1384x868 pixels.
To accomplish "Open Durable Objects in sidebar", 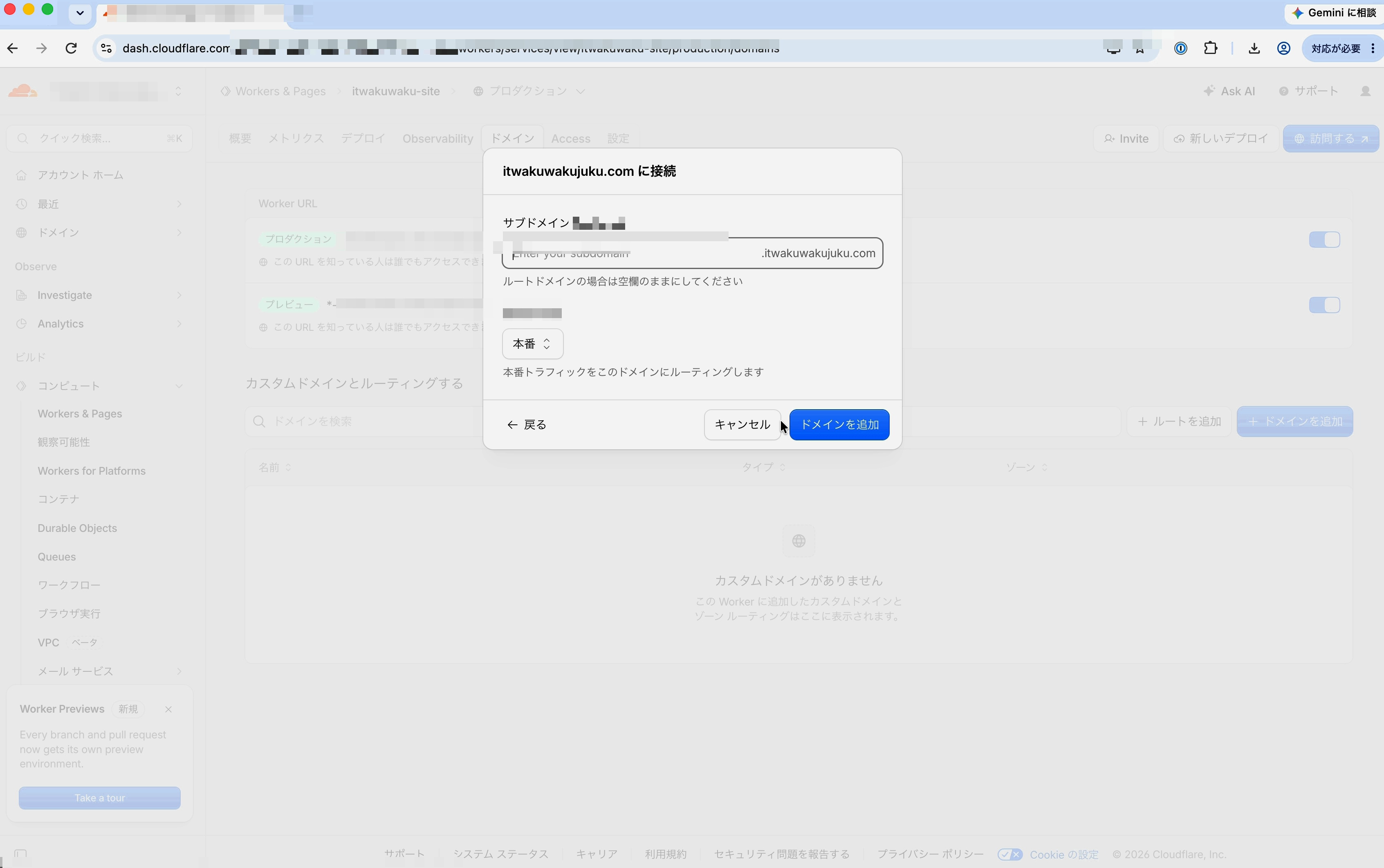I will pos(78,528).
